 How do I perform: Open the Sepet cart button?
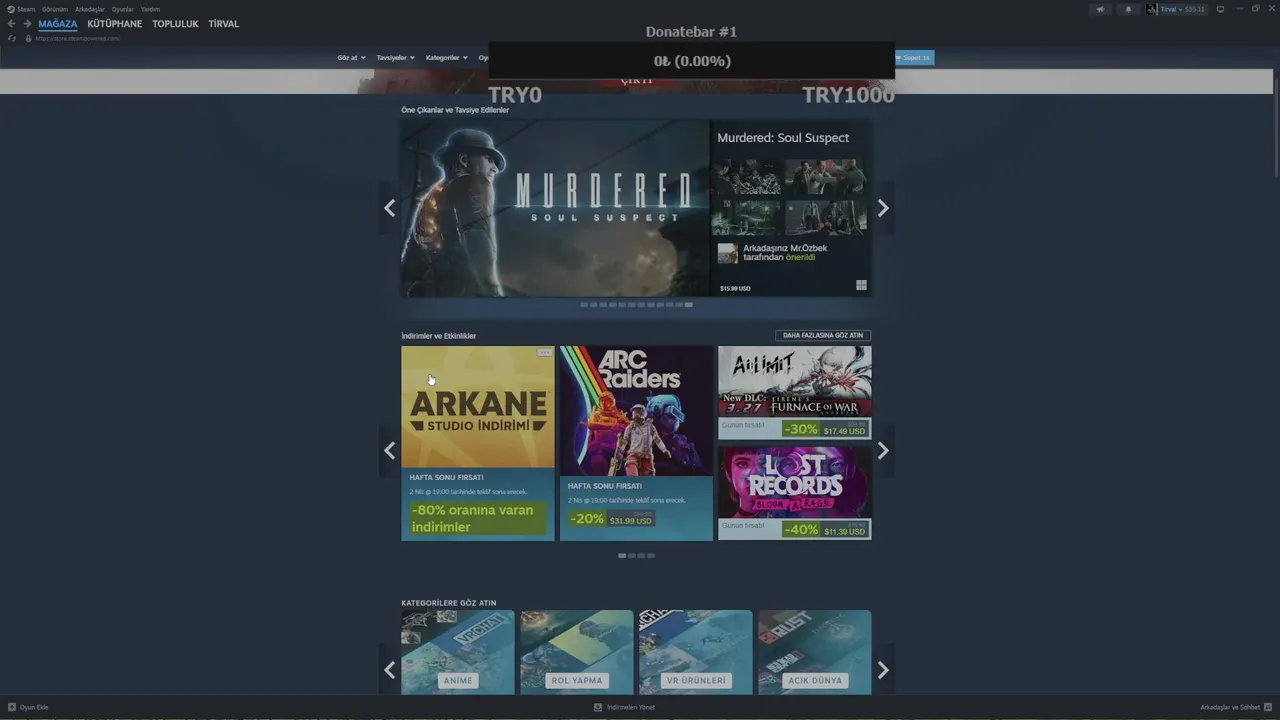(x=914, y=58)
